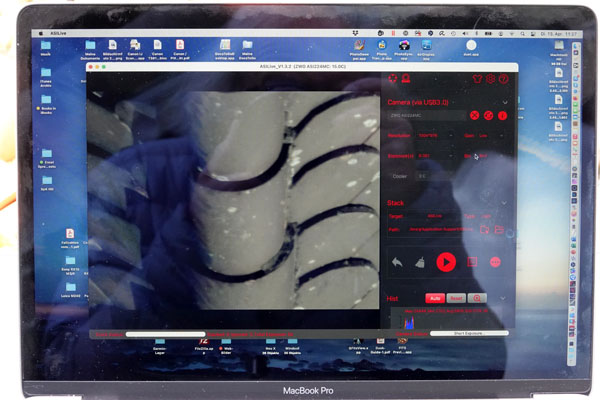Click the volume icon in menu bar

tap(465, 34)
